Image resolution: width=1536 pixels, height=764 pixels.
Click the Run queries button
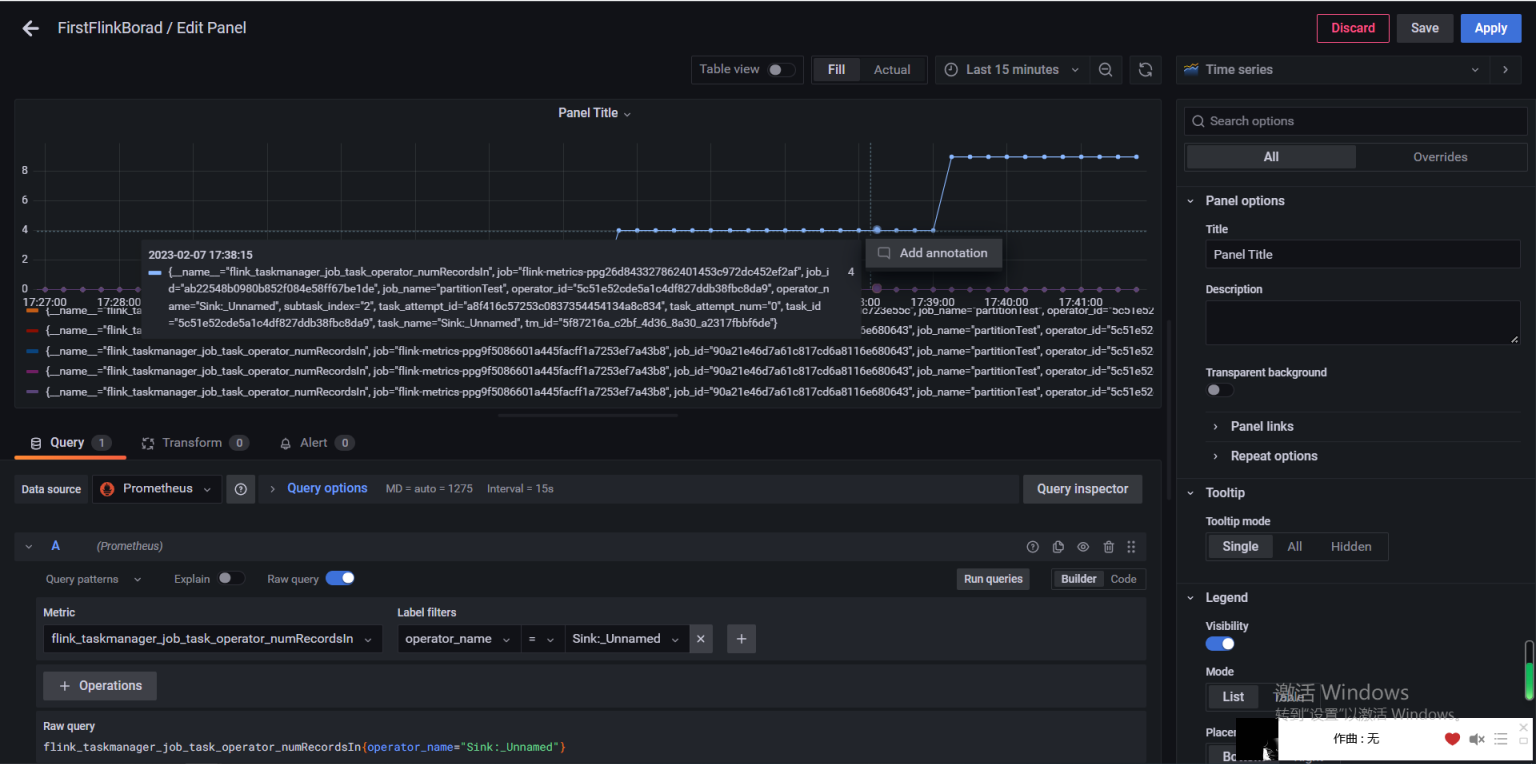click(993, 579)
